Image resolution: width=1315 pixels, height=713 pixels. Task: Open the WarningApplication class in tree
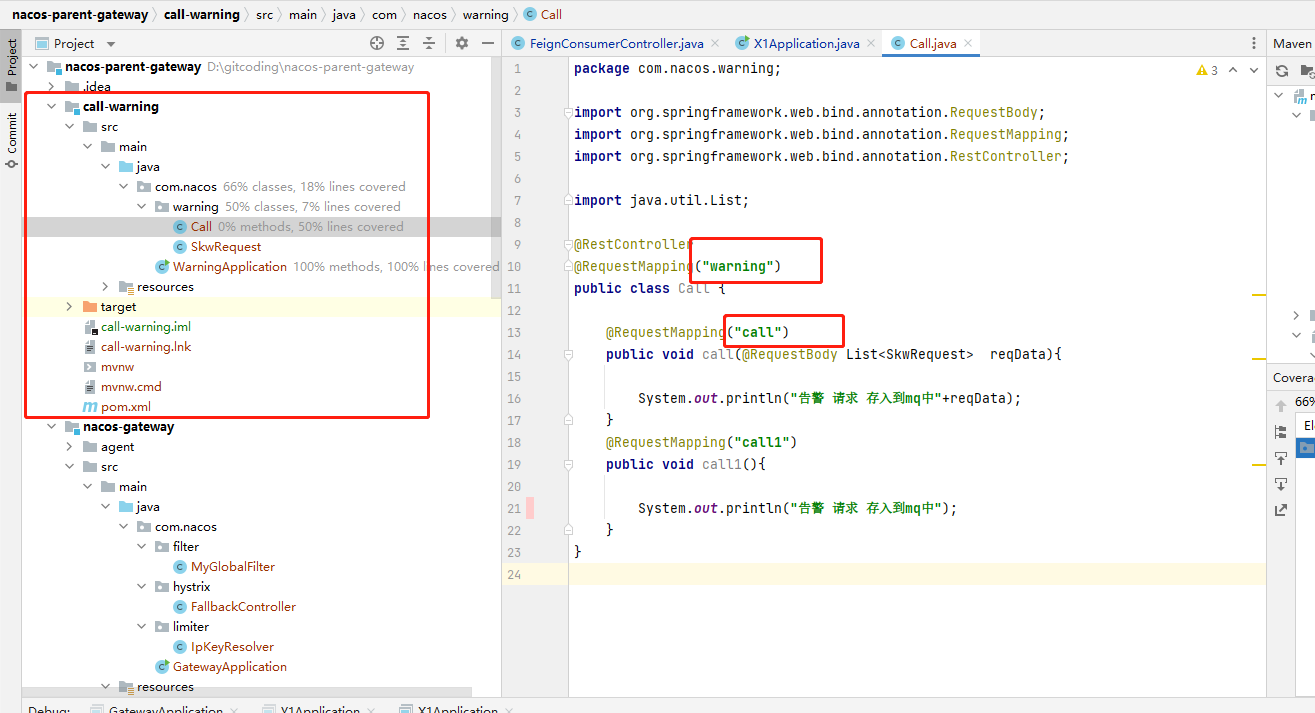pos(229,267)
